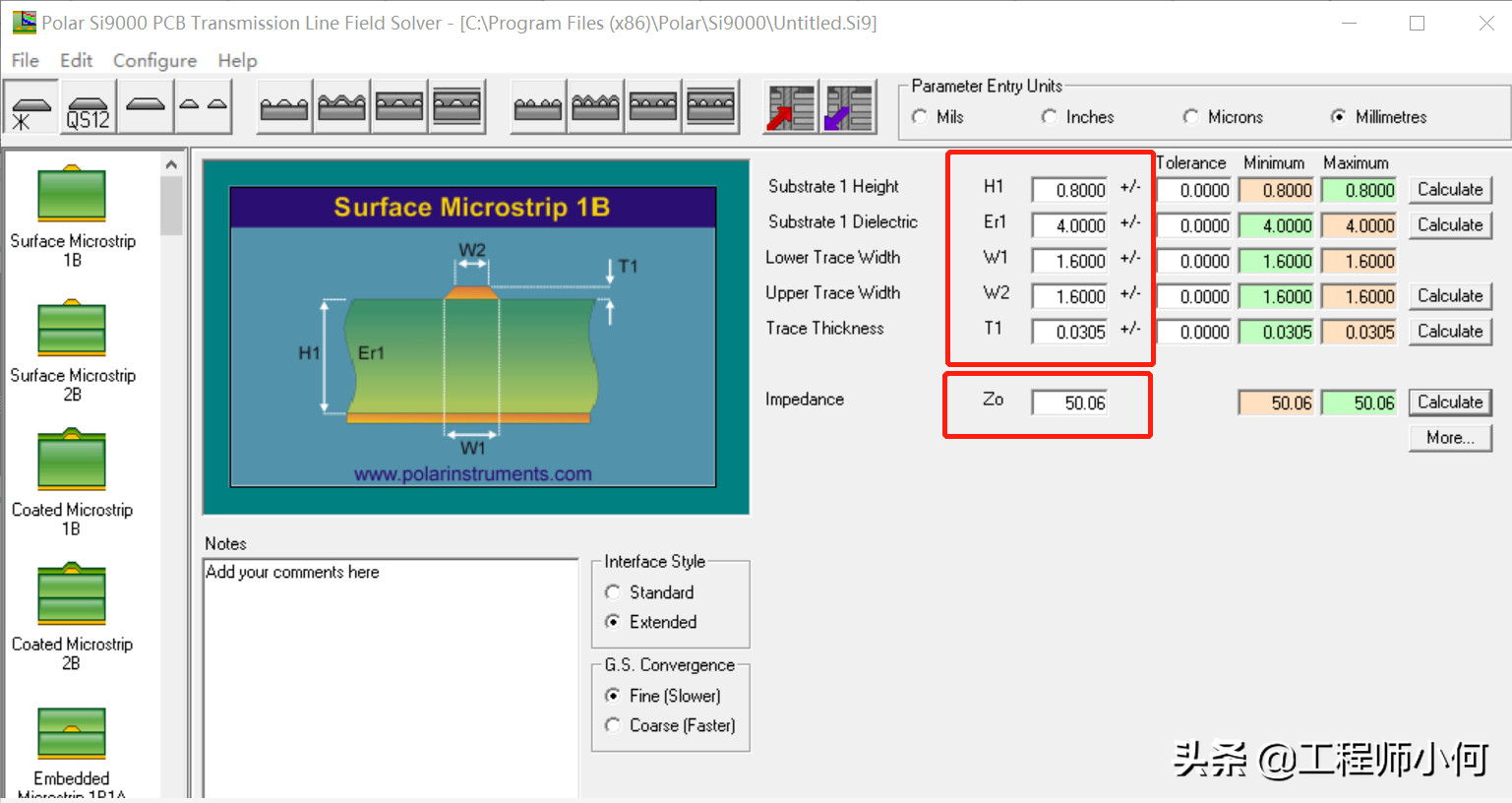Open the File menu

26,60
